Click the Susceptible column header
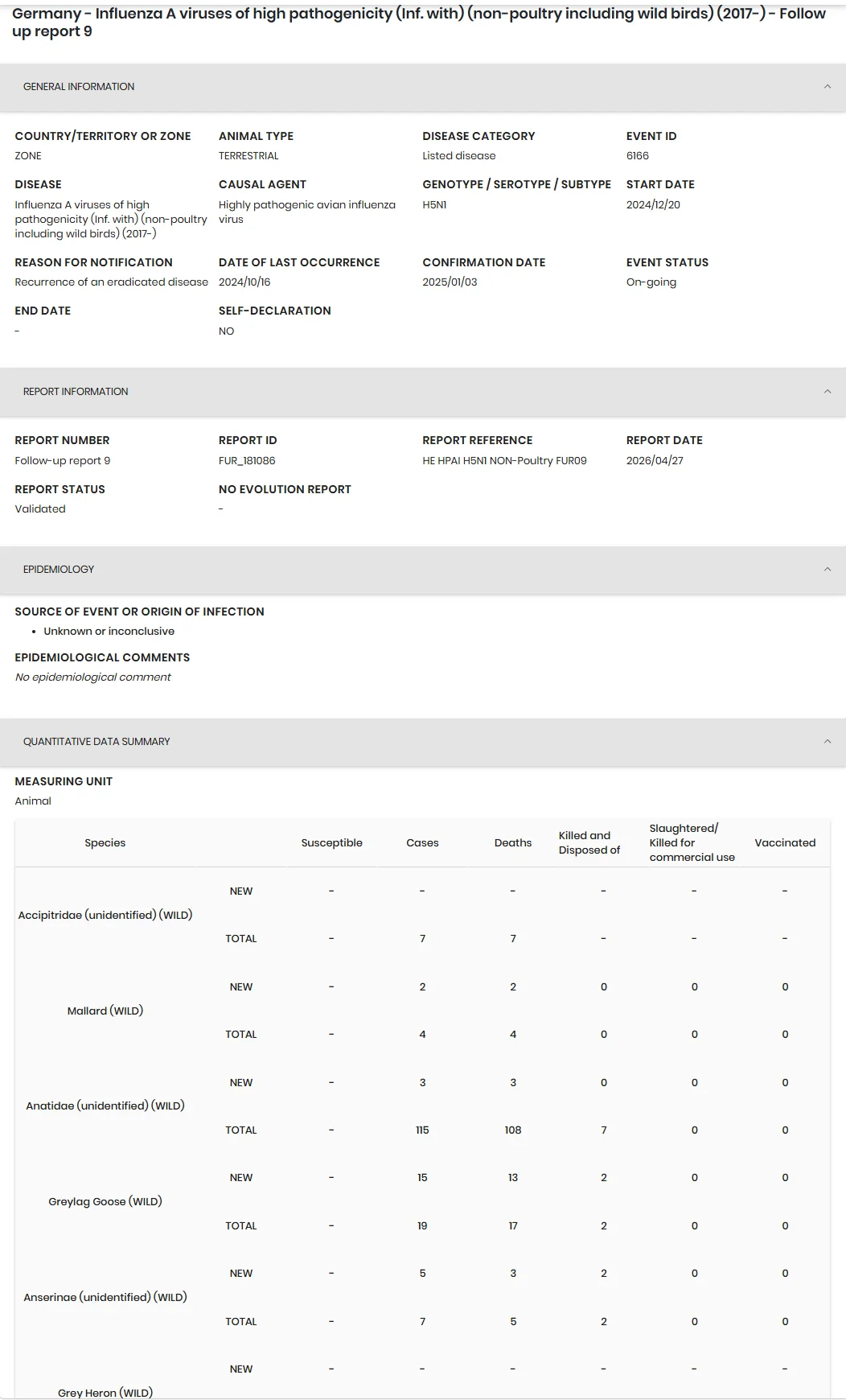The width and height of the screenshot is (846, 1400). tap(332, 843)
